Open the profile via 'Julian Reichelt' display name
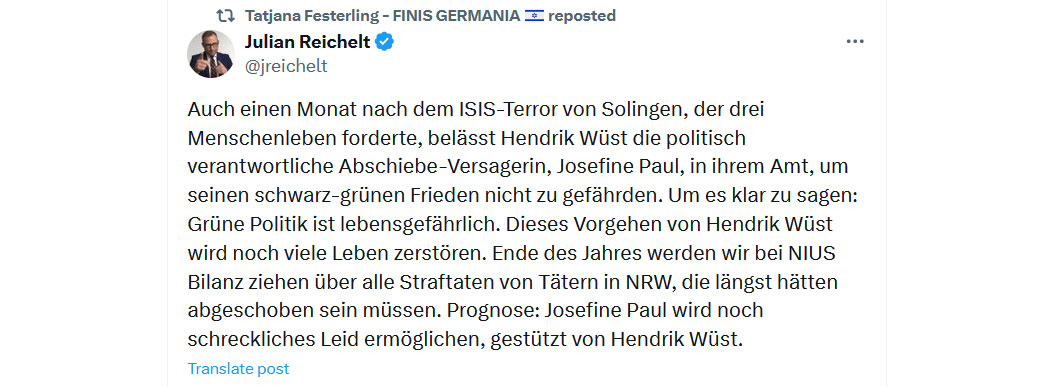1050x387 pixels. point(307,42)
